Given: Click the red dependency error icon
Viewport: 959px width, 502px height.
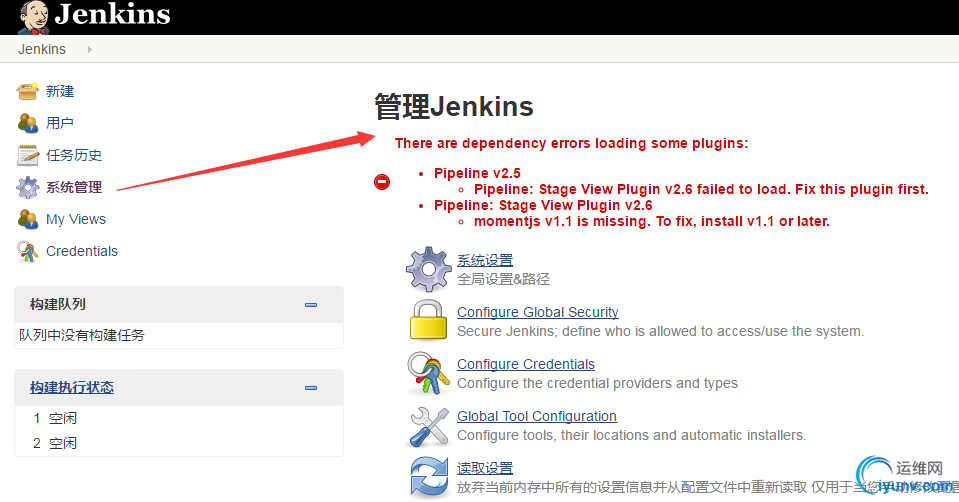Looking at the screenshot, I should pyautogui.click(x=382, y=182).
